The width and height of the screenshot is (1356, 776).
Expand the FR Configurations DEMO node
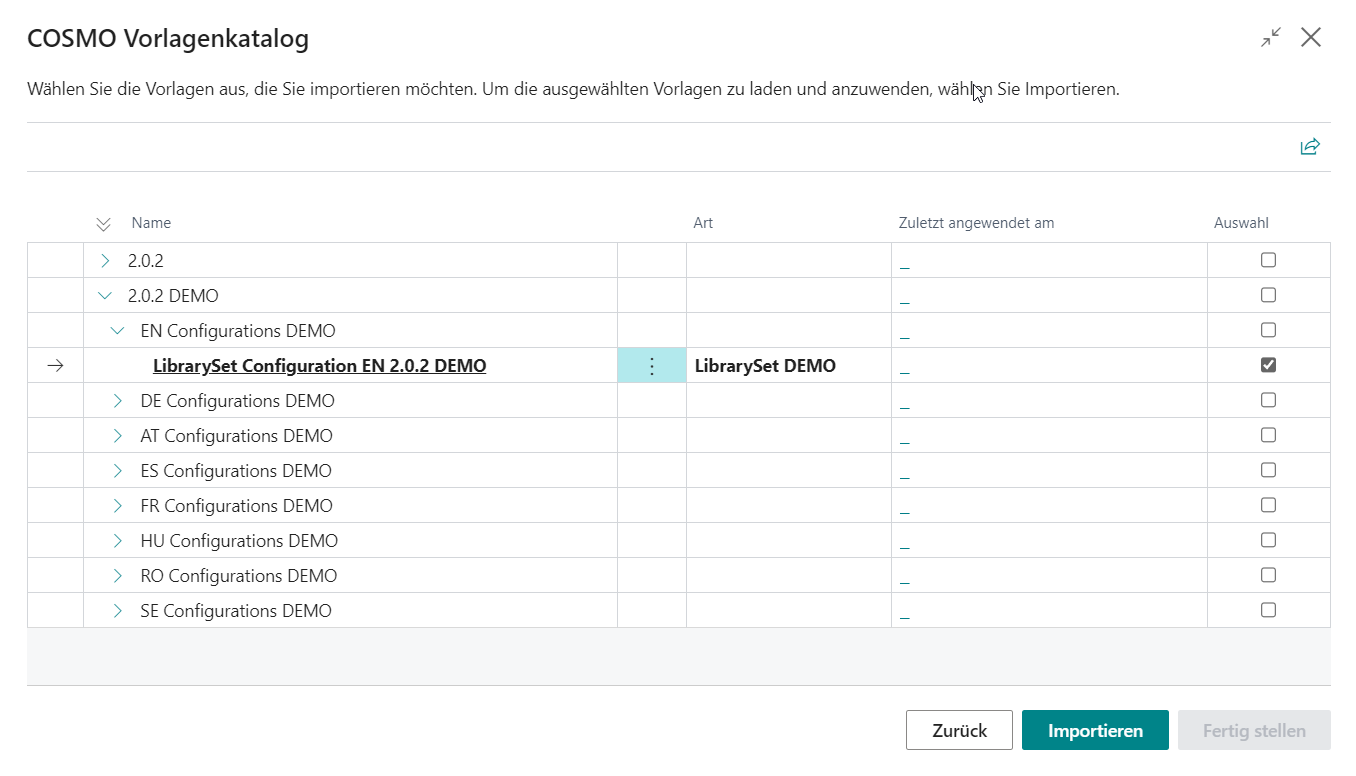[118, 506]
